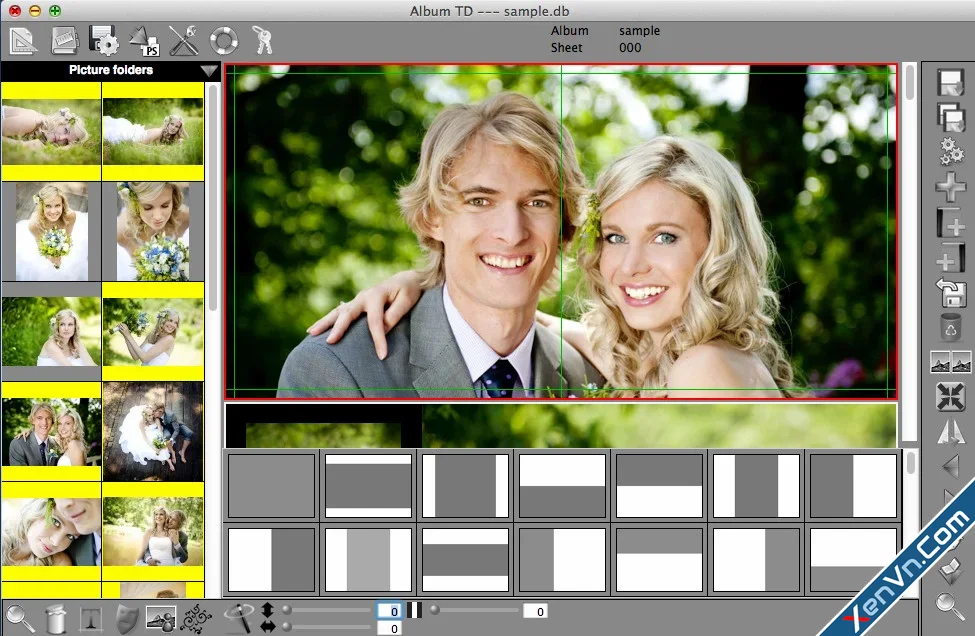Click the left-pointing arrow in right toolbar
This screenshot has height=636, width=975.
[951, 466]
